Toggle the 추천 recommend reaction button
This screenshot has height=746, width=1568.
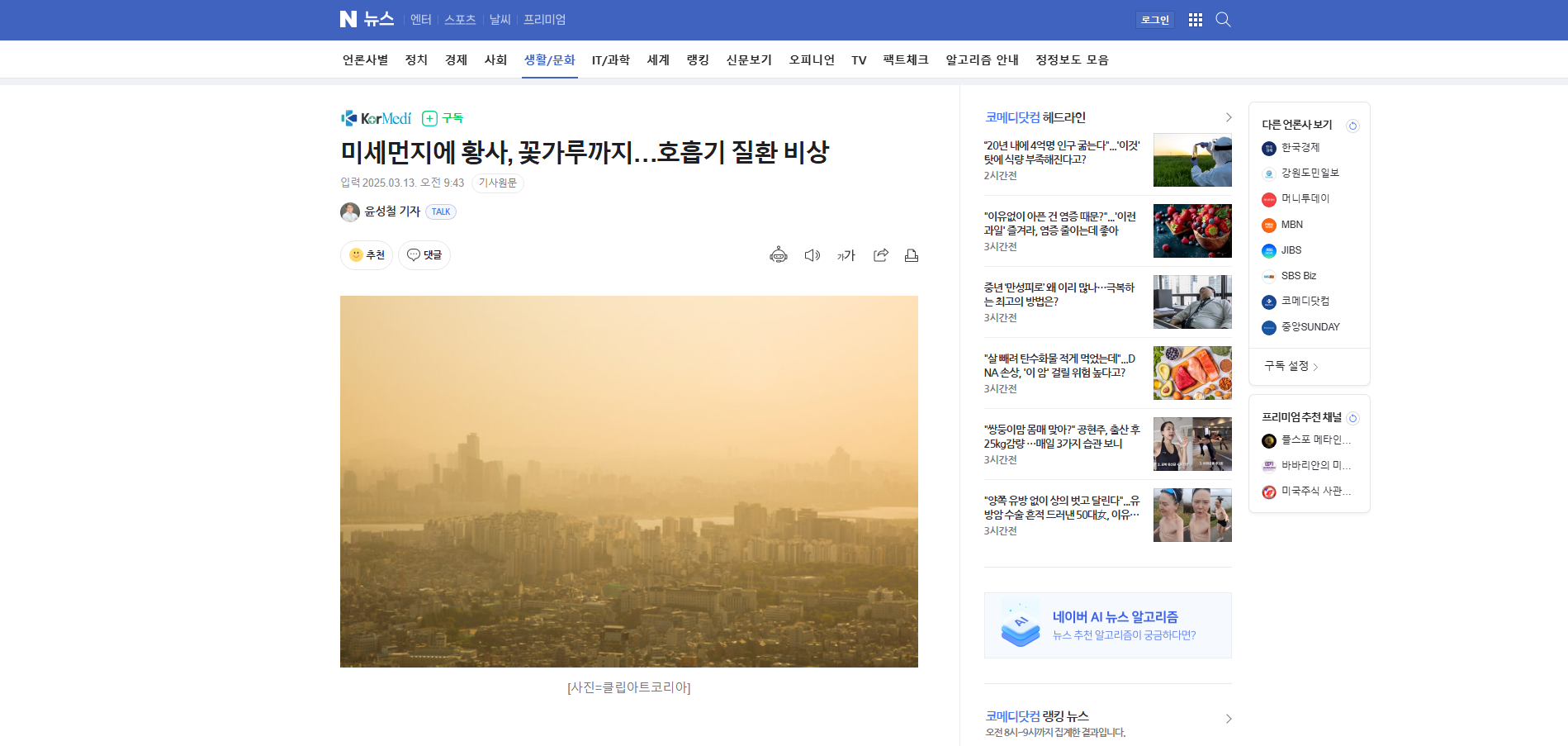tap(367, 255)
